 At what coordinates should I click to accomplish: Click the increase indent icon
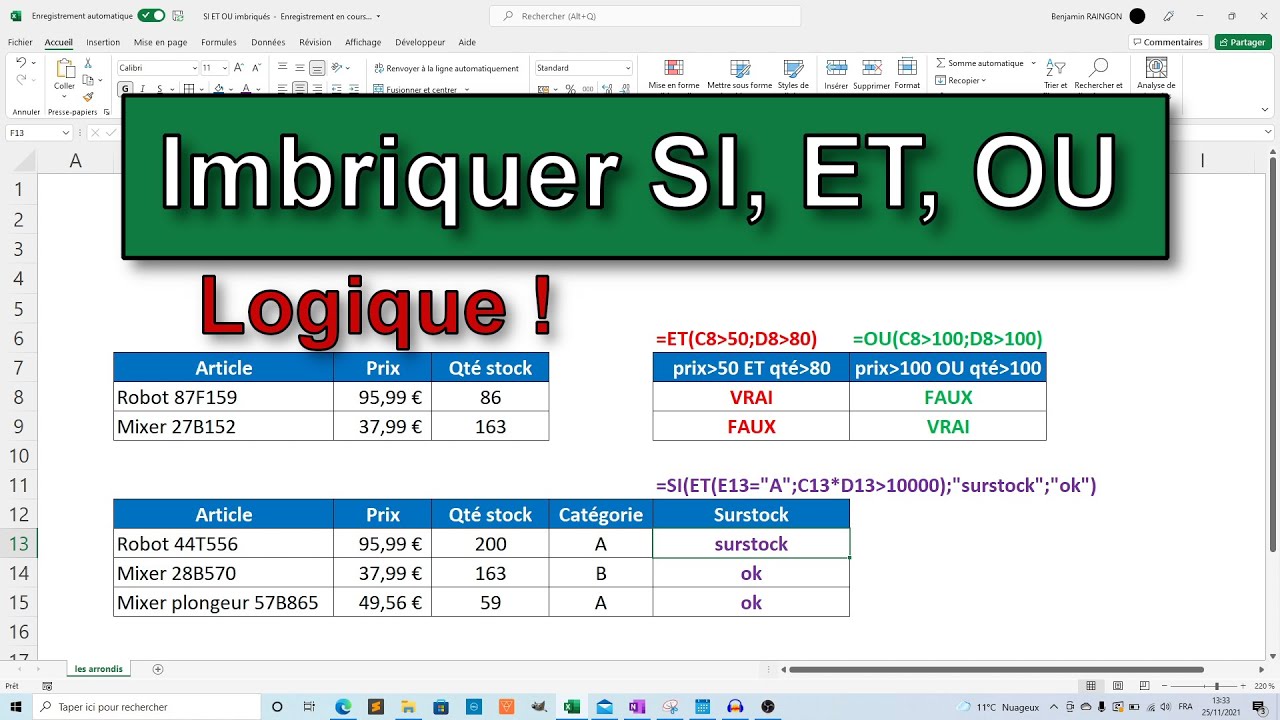pos(354,89)
